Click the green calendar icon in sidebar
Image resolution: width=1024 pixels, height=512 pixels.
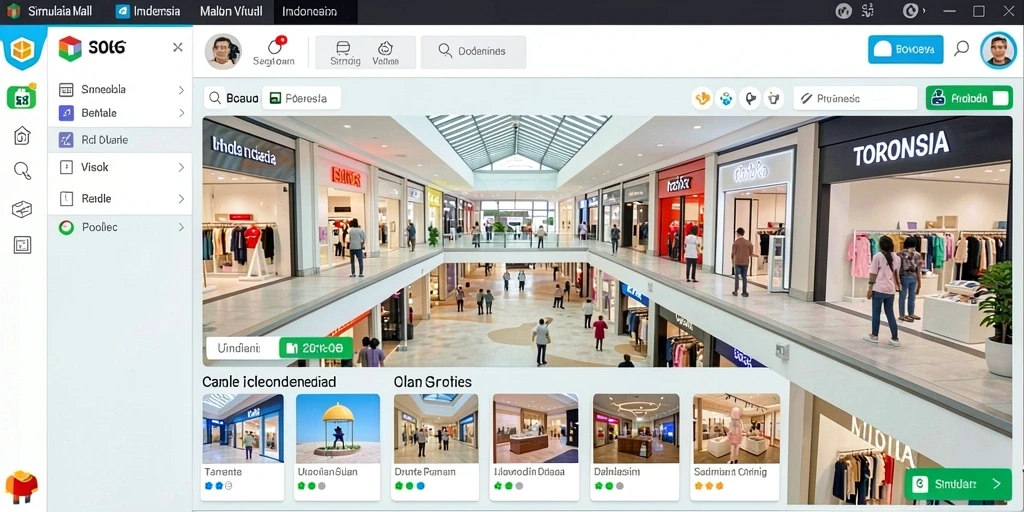coord(21,98)
